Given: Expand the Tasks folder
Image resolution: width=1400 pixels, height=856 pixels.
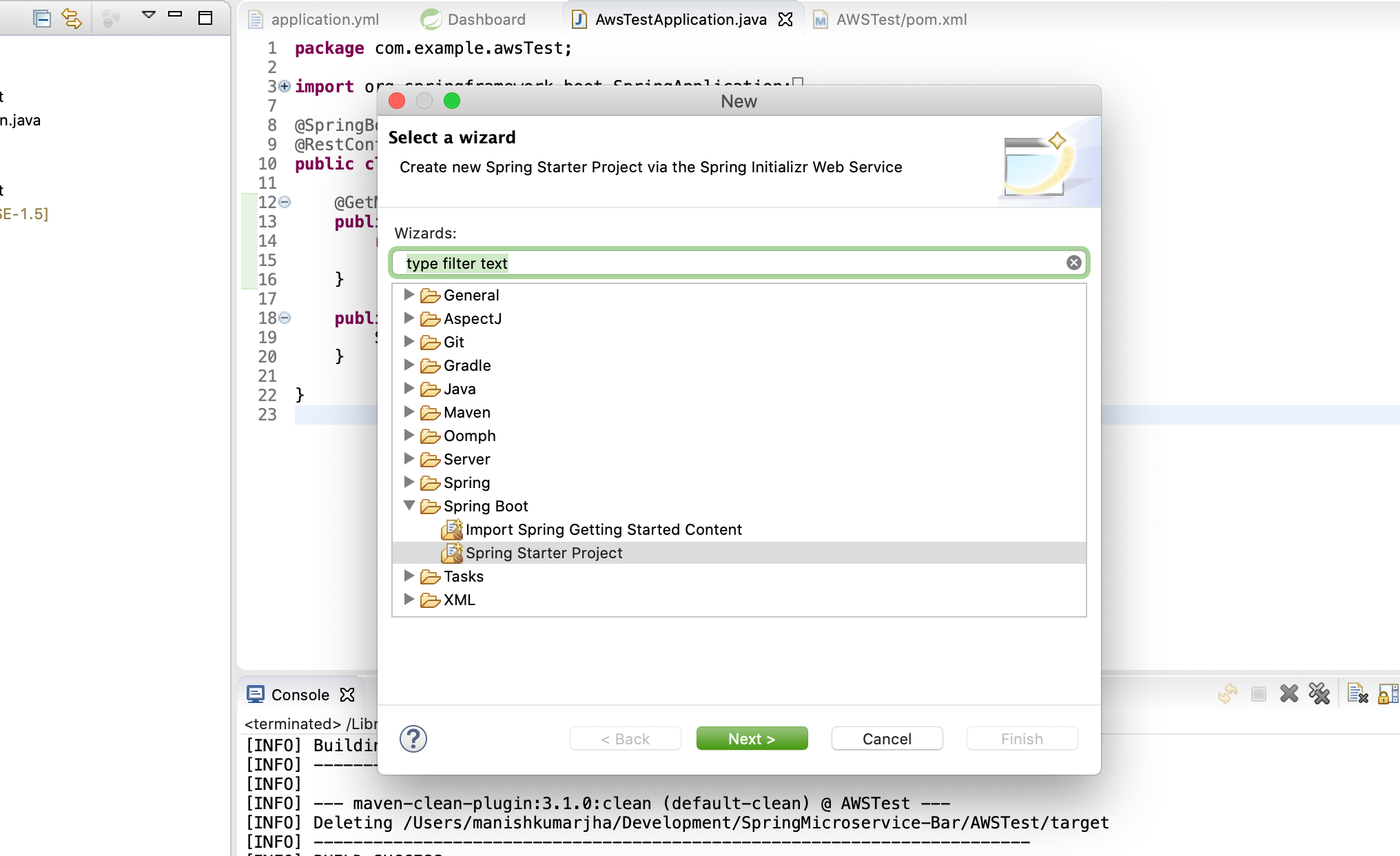Looking at the screenshot, I should 409,575.
